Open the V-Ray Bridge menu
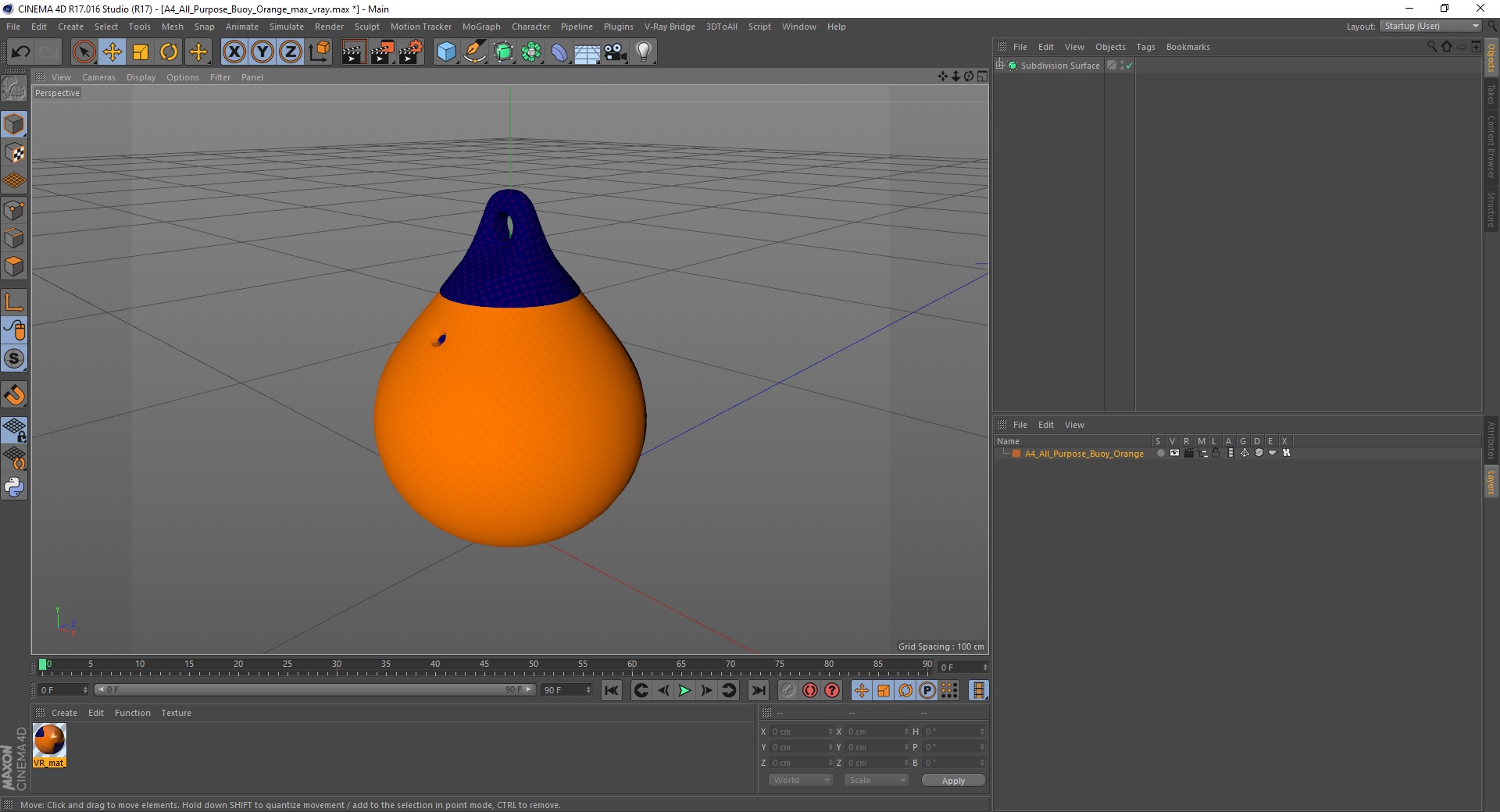The image size is (1500, 812). (670, 27)
